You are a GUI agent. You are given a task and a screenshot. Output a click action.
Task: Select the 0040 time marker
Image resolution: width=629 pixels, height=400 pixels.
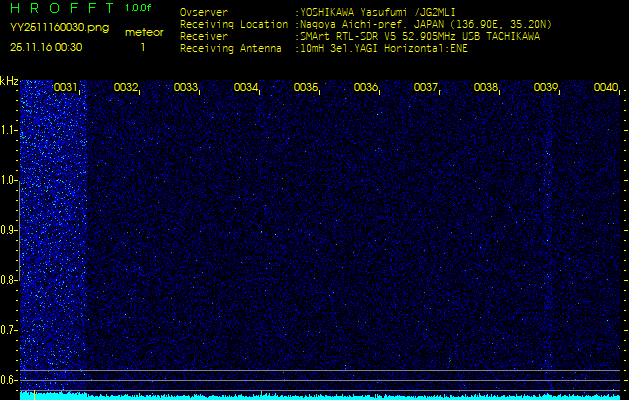point(605,88)
